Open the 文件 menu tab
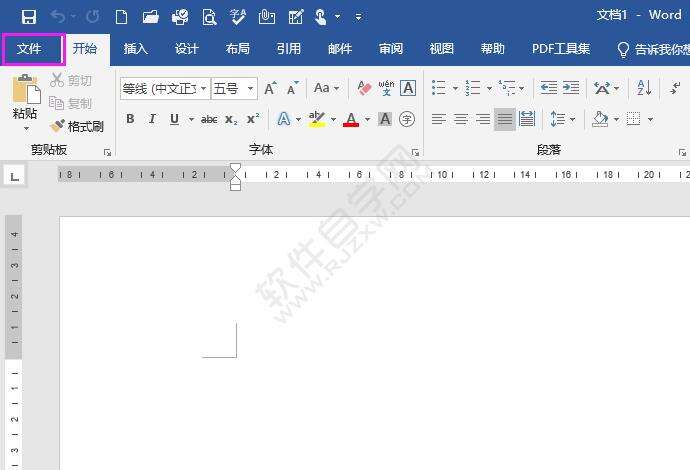The height and width of the screenshot is (470, 690). click(x=29, y=48)
